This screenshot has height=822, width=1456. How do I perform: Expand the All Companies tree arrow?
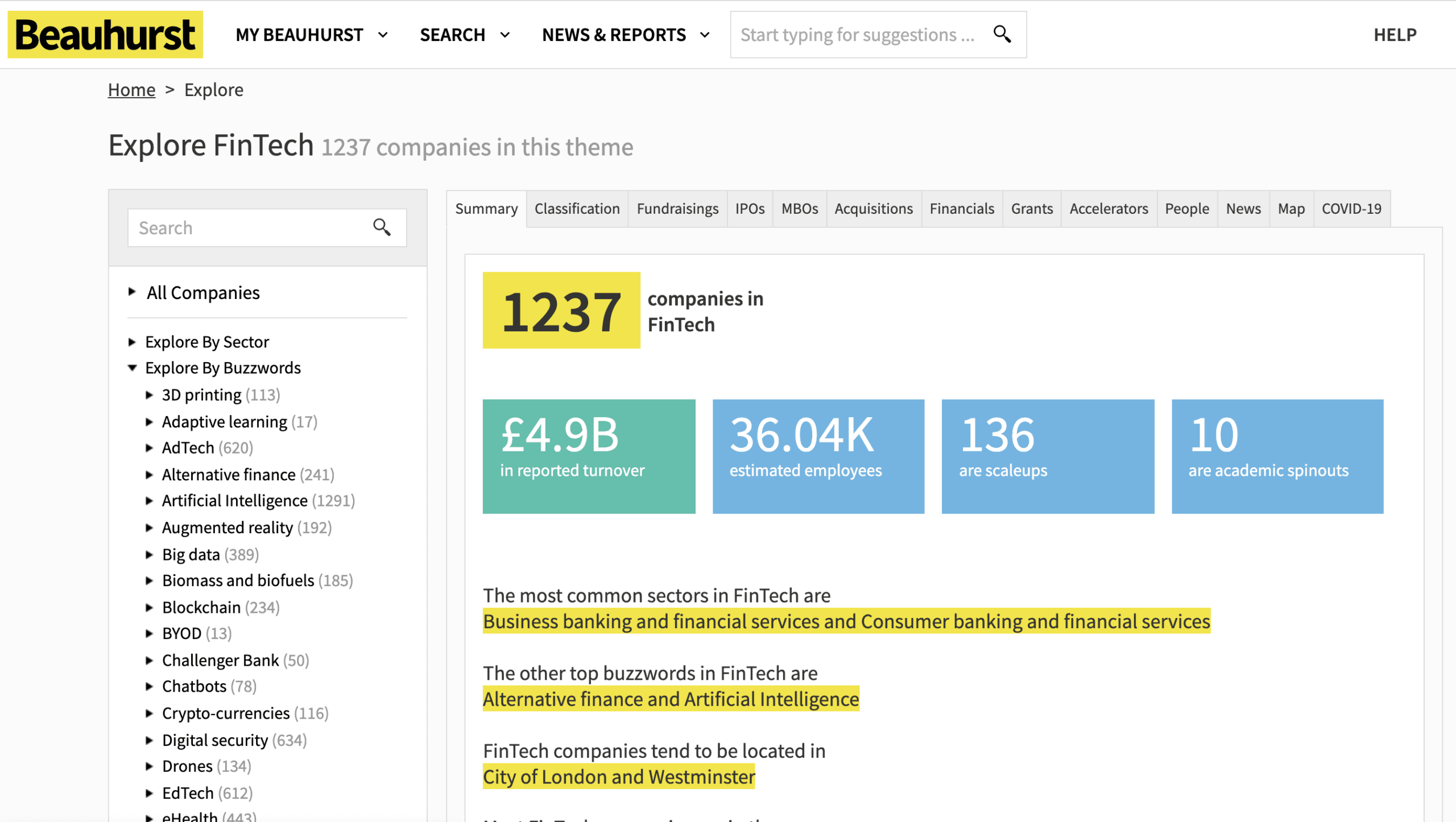(132, 292)
